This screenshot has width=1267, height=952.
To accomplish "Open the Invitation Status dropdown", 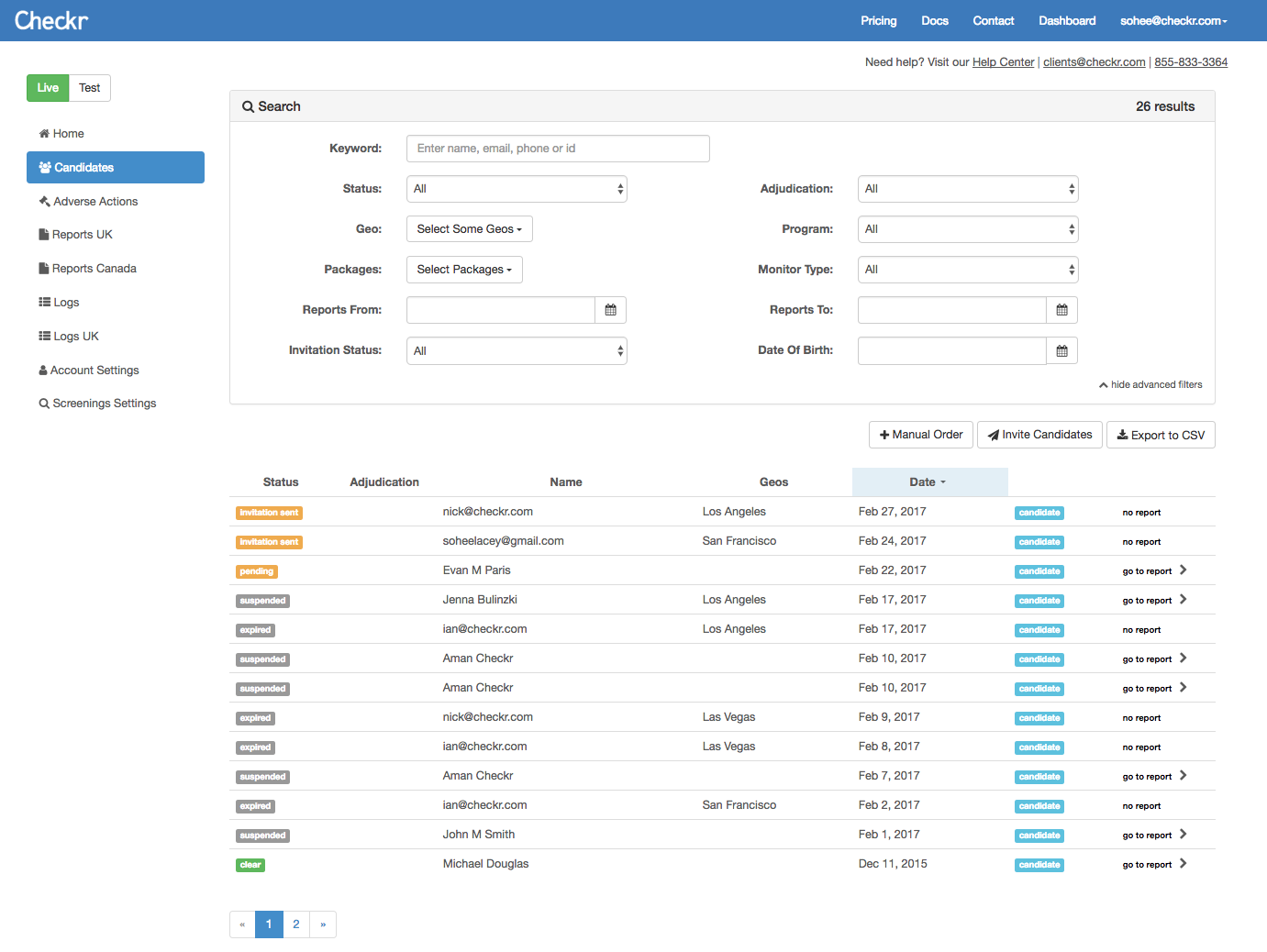I will [517, 350].
